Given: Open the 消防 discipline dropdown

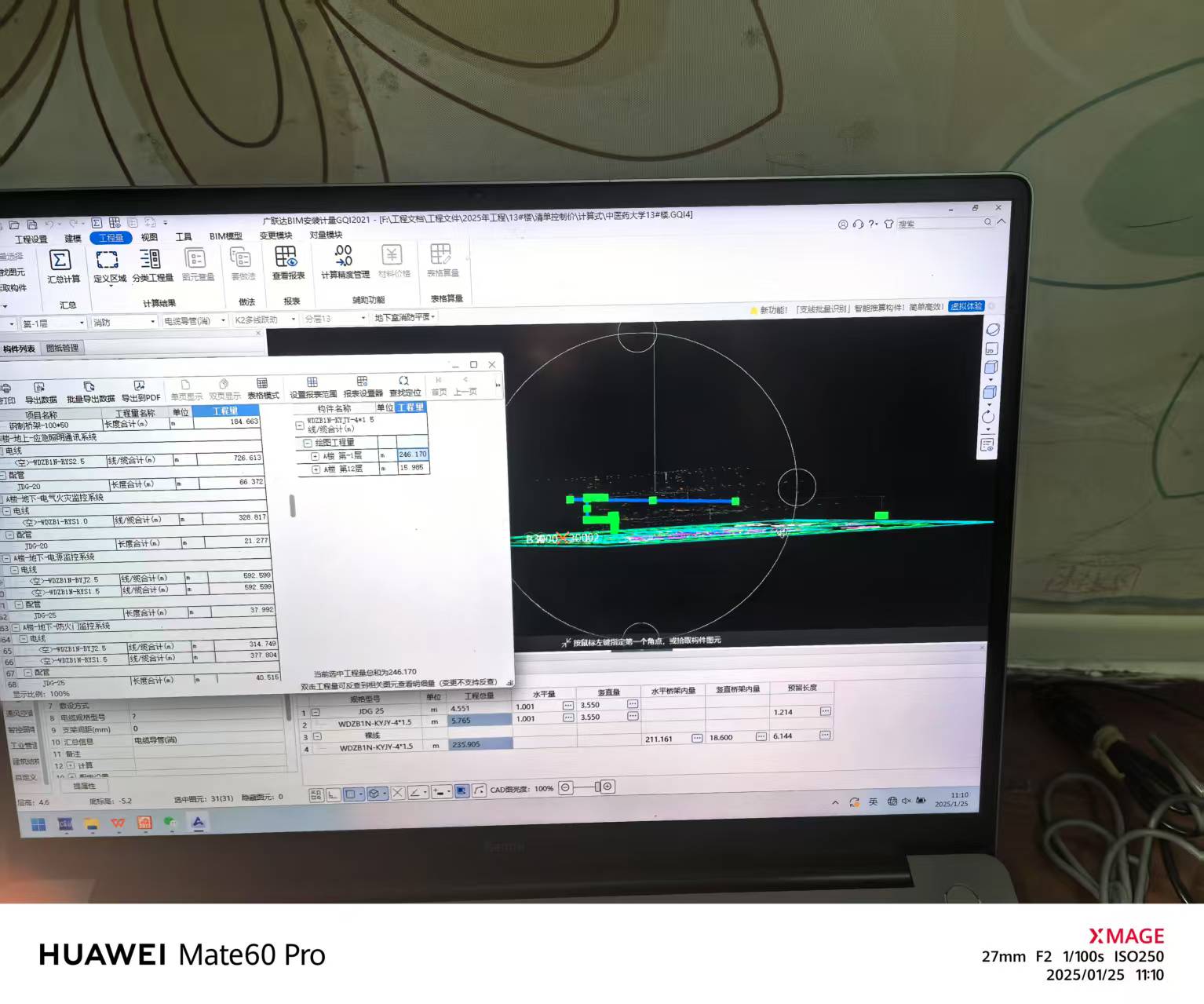Looking at the screenshot, I should [x=125, y=322].
